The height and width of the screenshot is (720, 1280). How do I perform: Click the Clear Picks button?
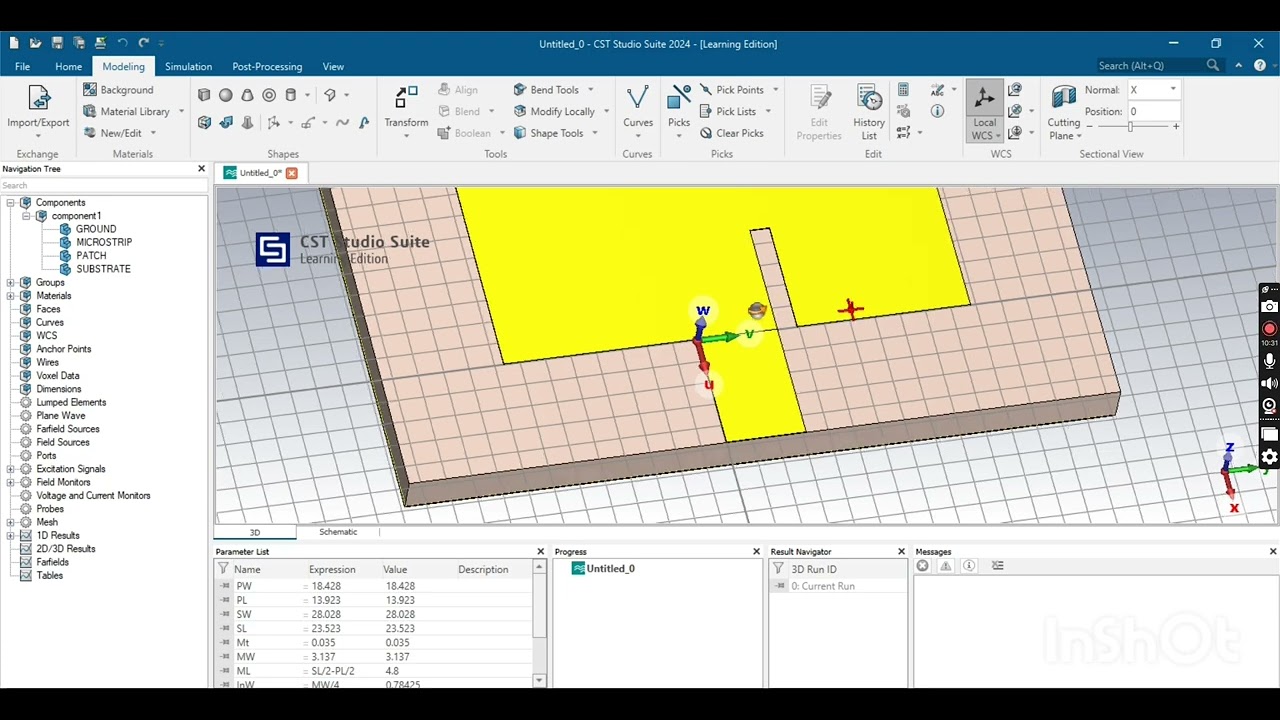point(731,133)
